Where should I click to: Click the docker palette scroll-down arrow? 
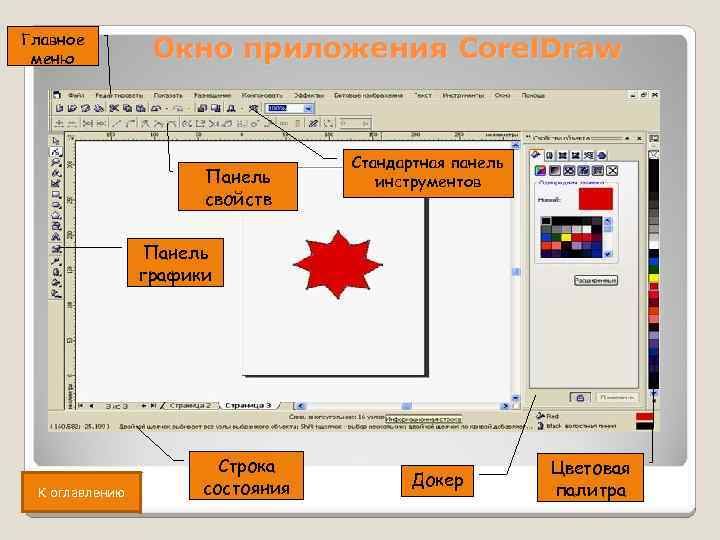click(x=608, y=253)
